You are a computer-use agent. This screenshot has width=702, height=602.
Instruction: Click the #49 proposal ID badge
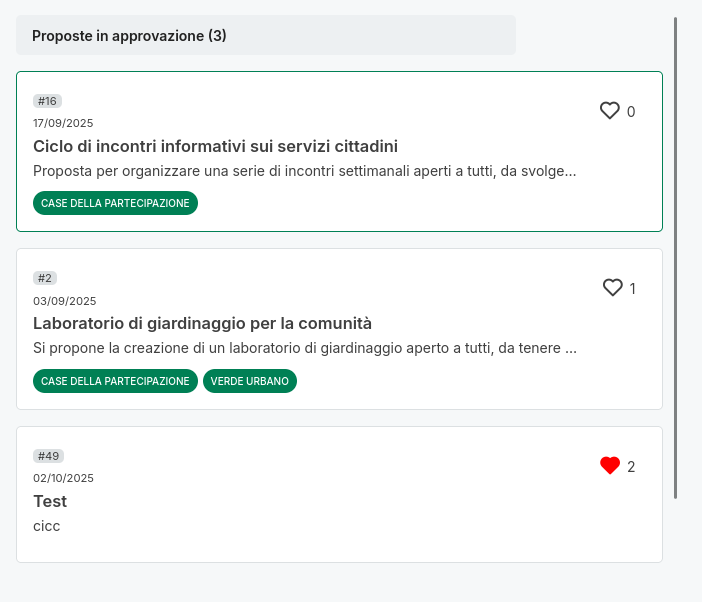48,456
